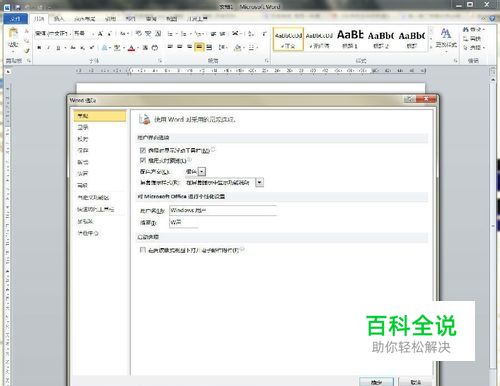
Task: Click the Show paragraph marks icon
Action: pyautogui.click(x=264, y=34)
